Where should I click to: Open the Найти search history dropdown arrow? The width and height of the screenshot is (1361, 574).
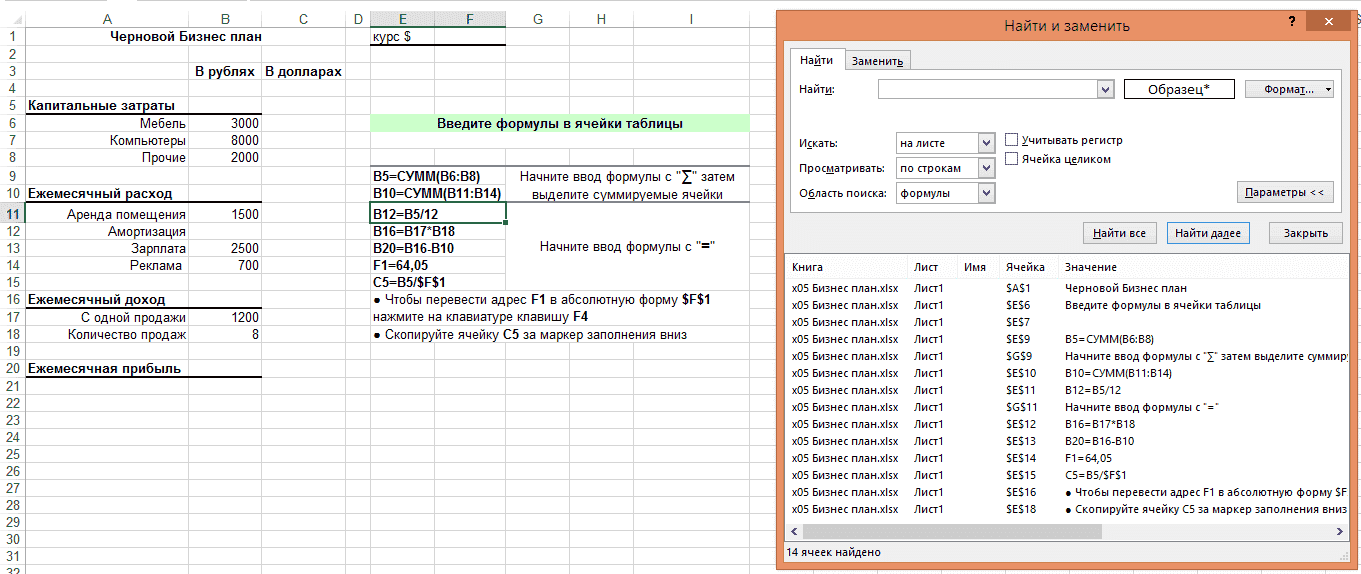pyautogui.click(x=1105, y=90)
